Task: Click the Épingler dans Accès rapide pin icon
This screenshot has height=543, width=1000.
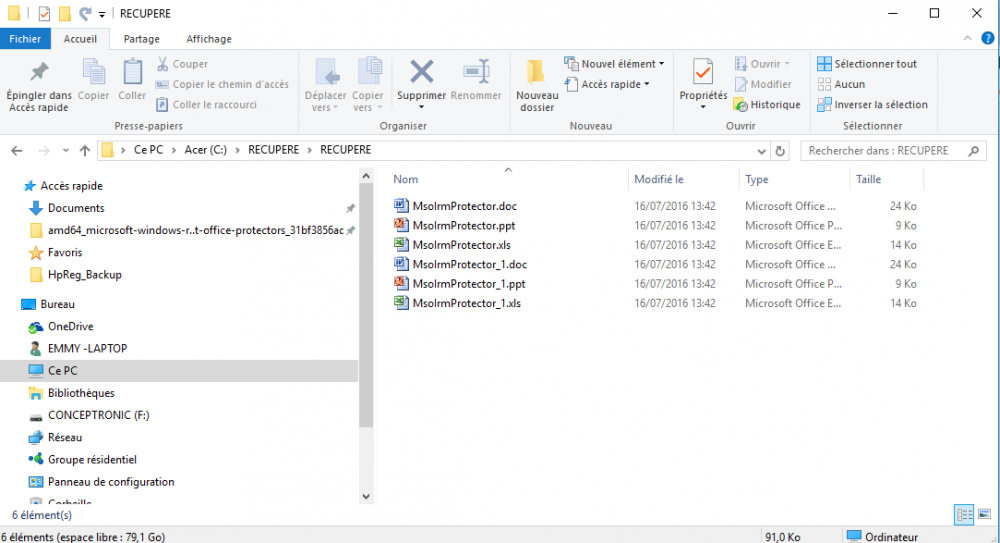Action: coord(39,73)
